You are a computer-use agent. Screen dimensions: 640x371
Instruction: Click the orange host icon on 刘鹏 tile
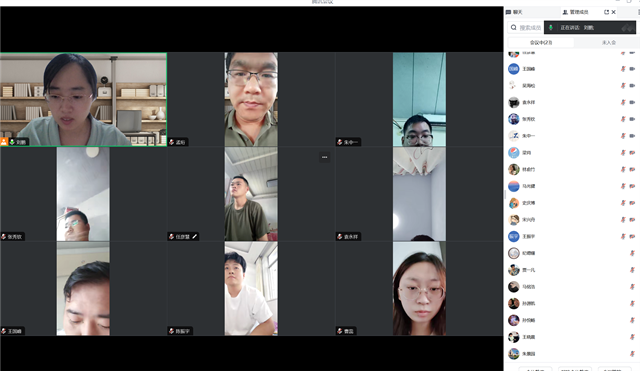tap(4, 142)
